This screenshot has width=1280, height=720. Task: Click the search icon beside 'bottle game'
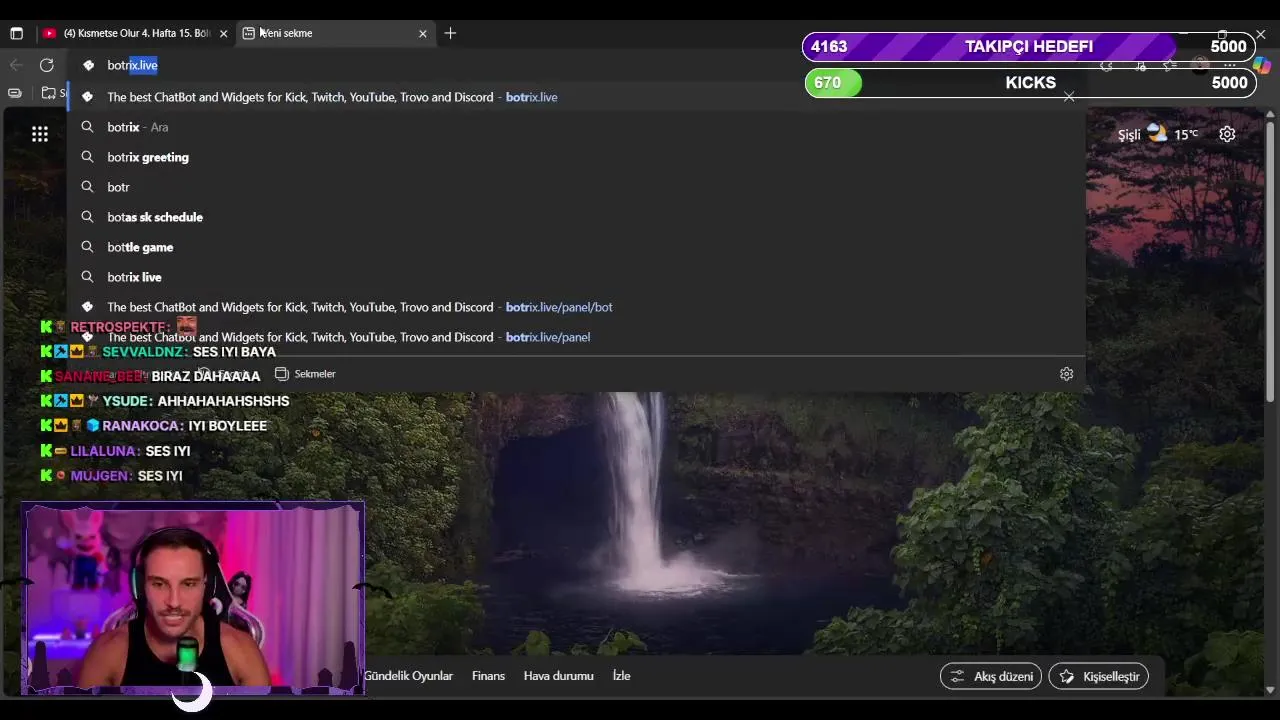[87, 247]
